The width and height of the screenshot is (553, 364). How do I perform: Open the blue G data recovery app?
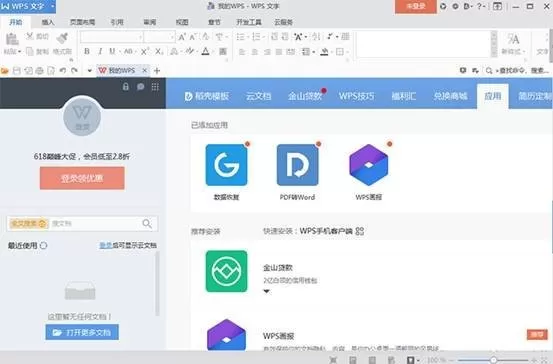point(226,165)
